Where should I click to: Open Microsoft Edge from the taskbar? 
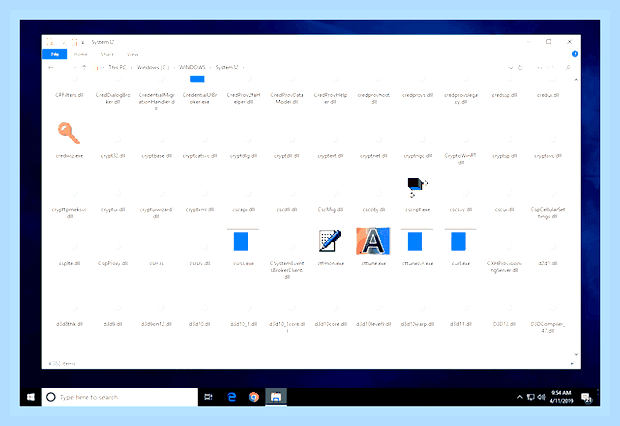point(232,397)
